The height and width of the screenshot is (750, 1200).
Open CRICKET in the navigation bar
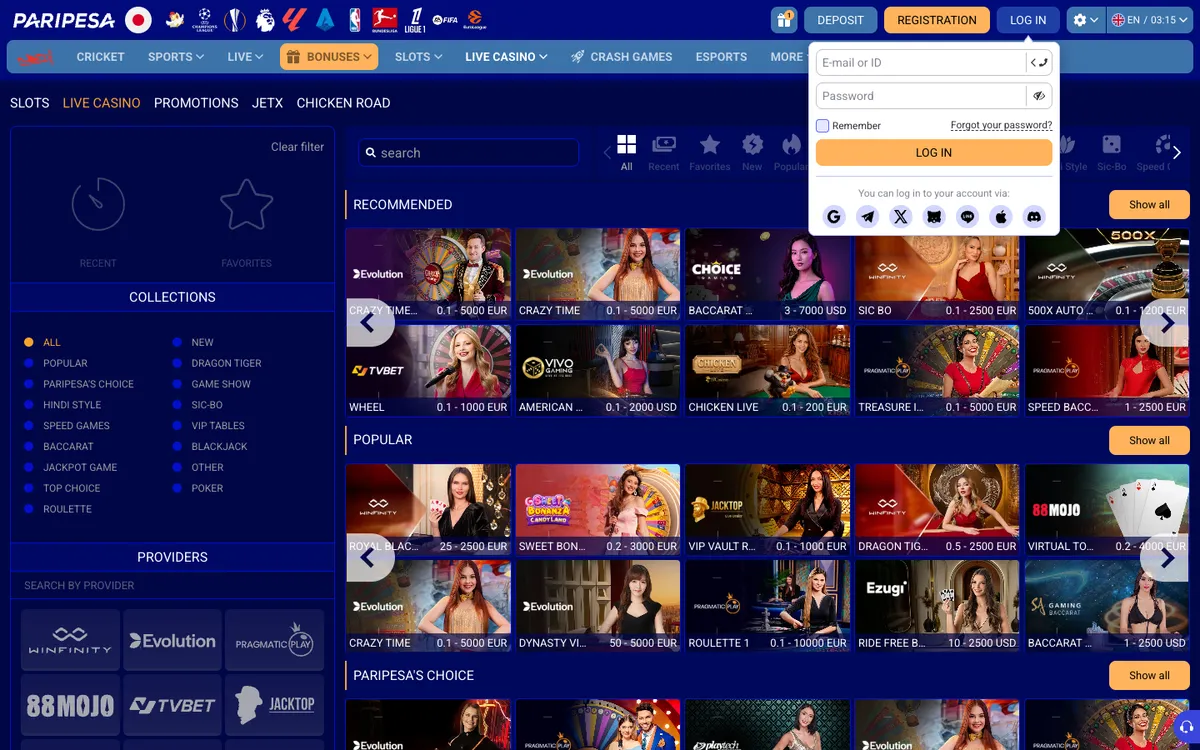(x=101, y=57)
